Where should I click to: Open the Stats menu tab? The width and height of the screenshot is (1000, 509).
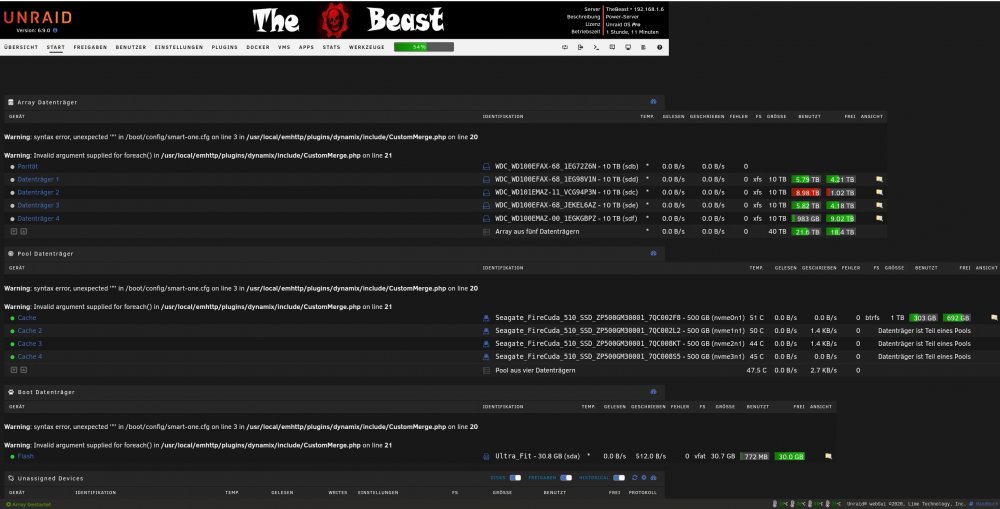click(x=331, y=47)
